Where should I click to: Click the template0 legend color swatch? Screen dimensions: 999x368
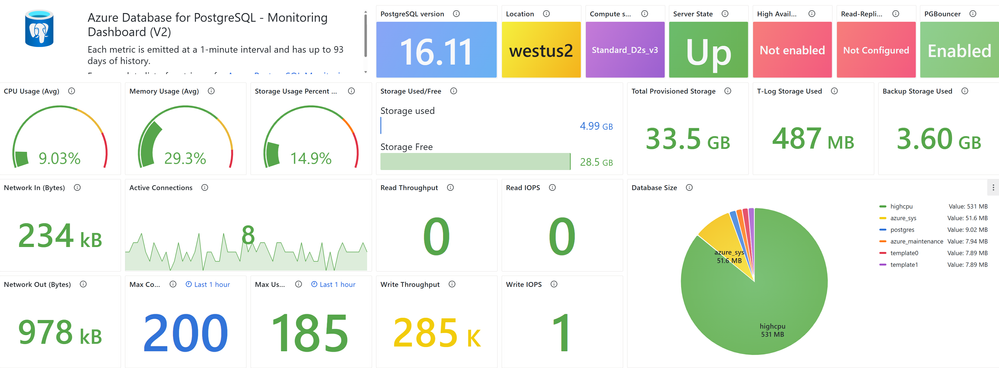click(882, 253)
